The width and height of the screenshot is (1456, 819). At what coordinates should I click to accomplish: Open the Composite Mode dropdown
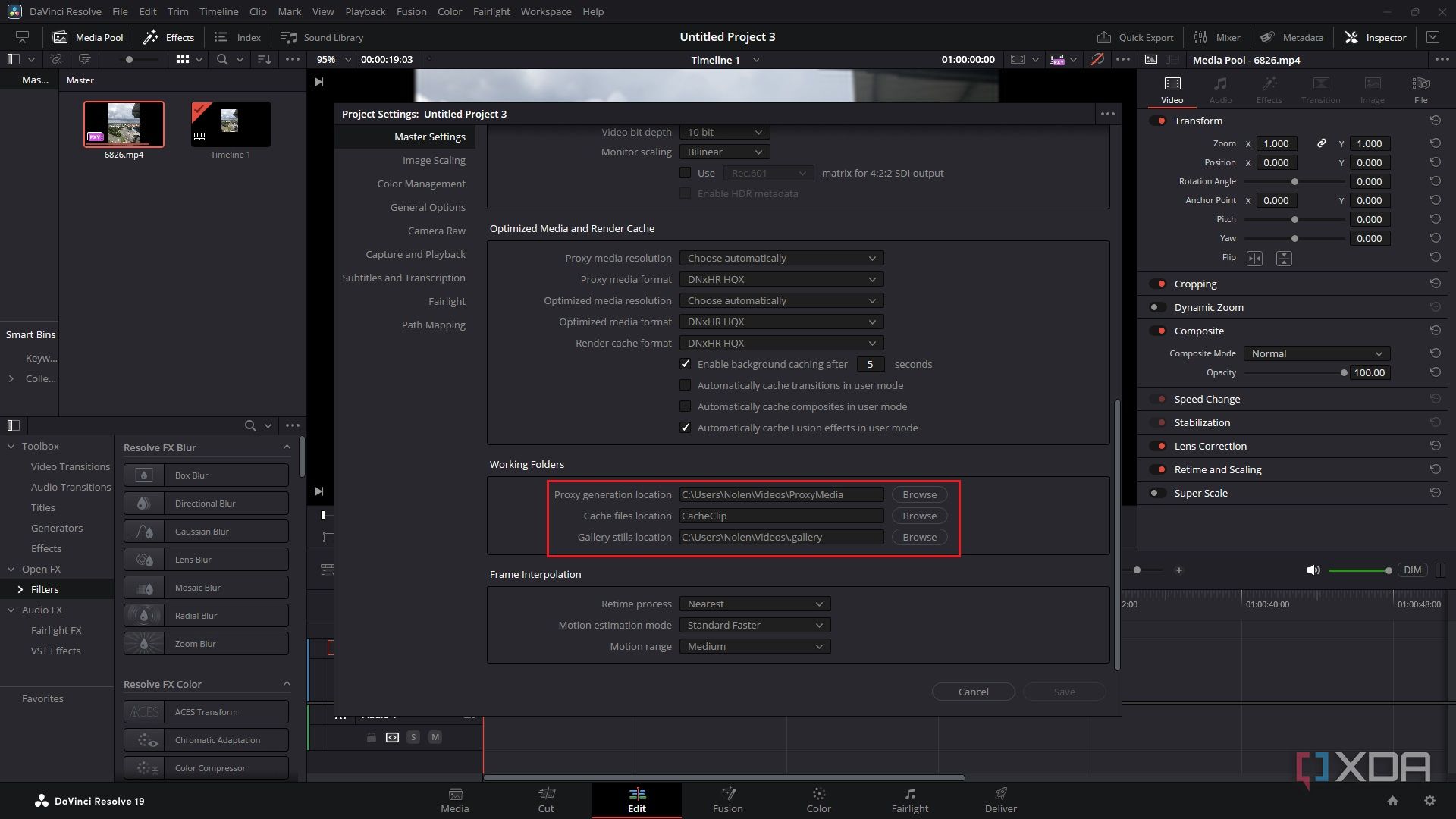tap(1316, 353)
